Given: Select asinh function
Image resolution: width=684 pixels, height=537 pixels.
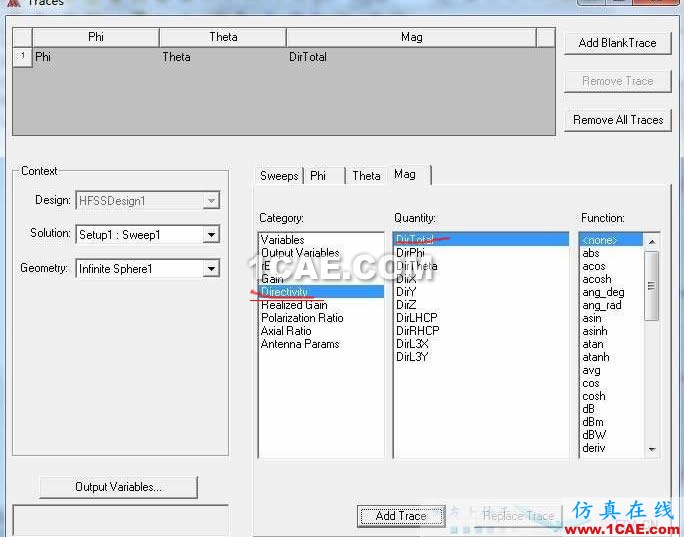Looking at the screenshot, I should coord(611,331).
